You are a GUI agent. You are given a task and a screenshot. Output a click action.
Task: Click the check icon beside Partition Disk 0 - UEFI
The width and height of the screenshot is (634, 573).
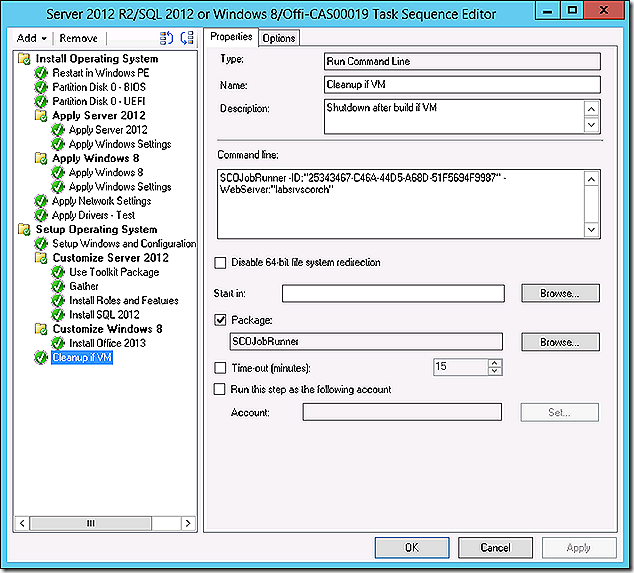[x=41, y=101]
